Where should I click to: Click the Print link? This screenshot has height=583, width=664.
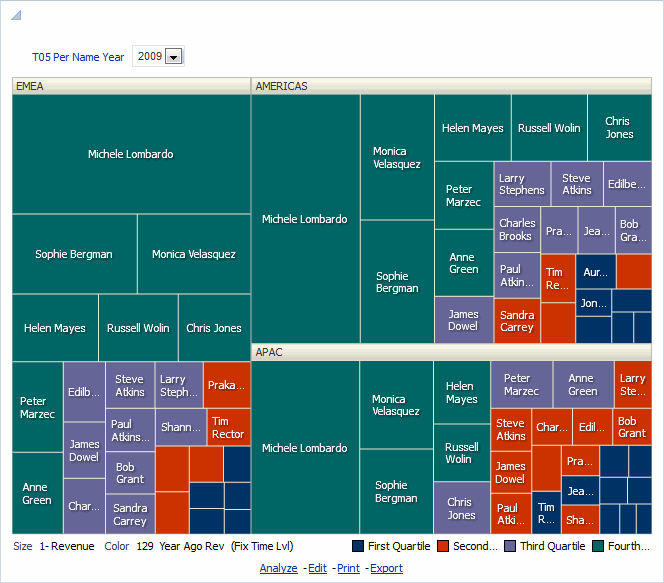(x=348, y=568)
